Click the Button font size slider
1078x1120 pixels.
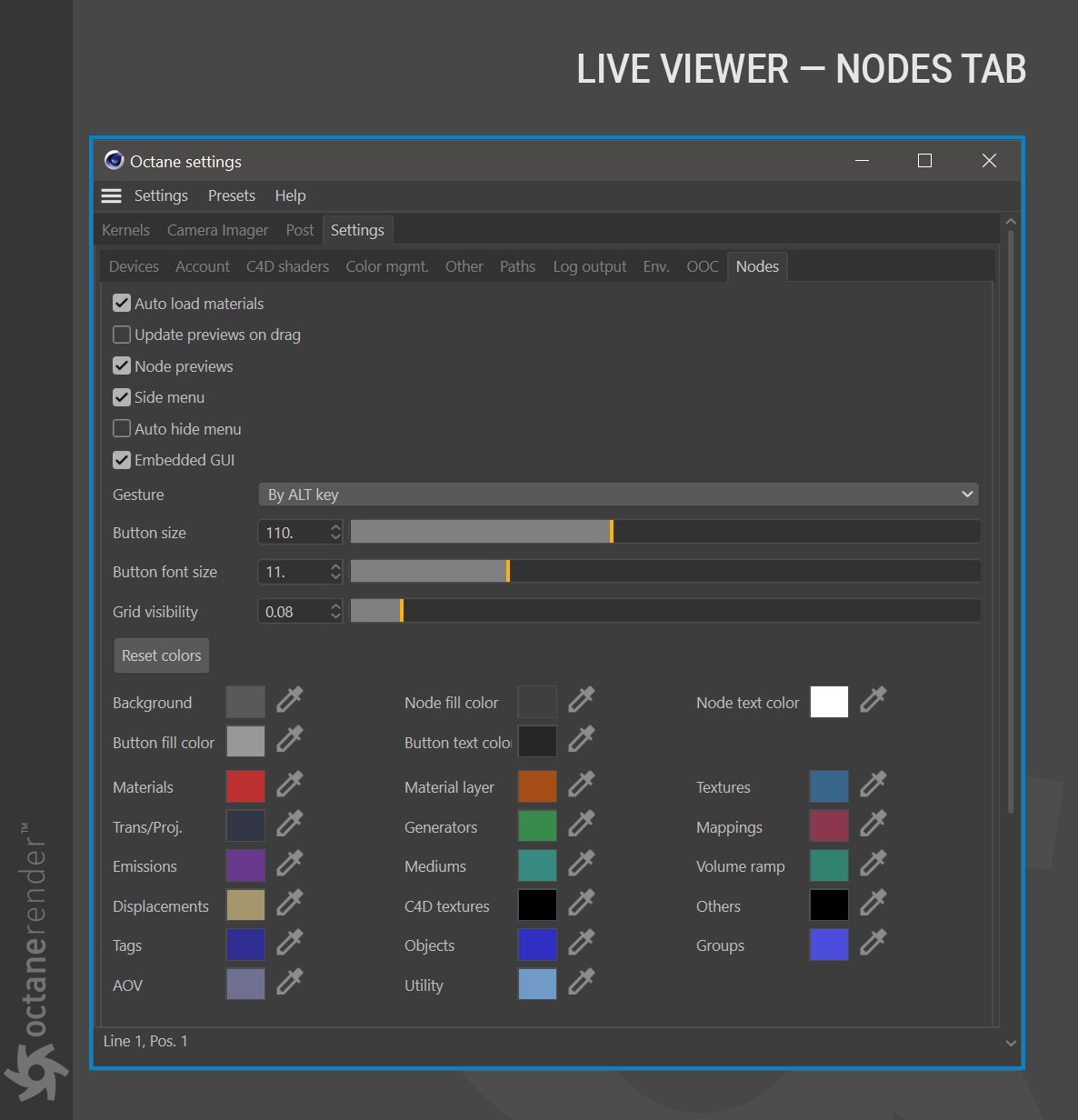pyautogui.click(x=664, y=571)
